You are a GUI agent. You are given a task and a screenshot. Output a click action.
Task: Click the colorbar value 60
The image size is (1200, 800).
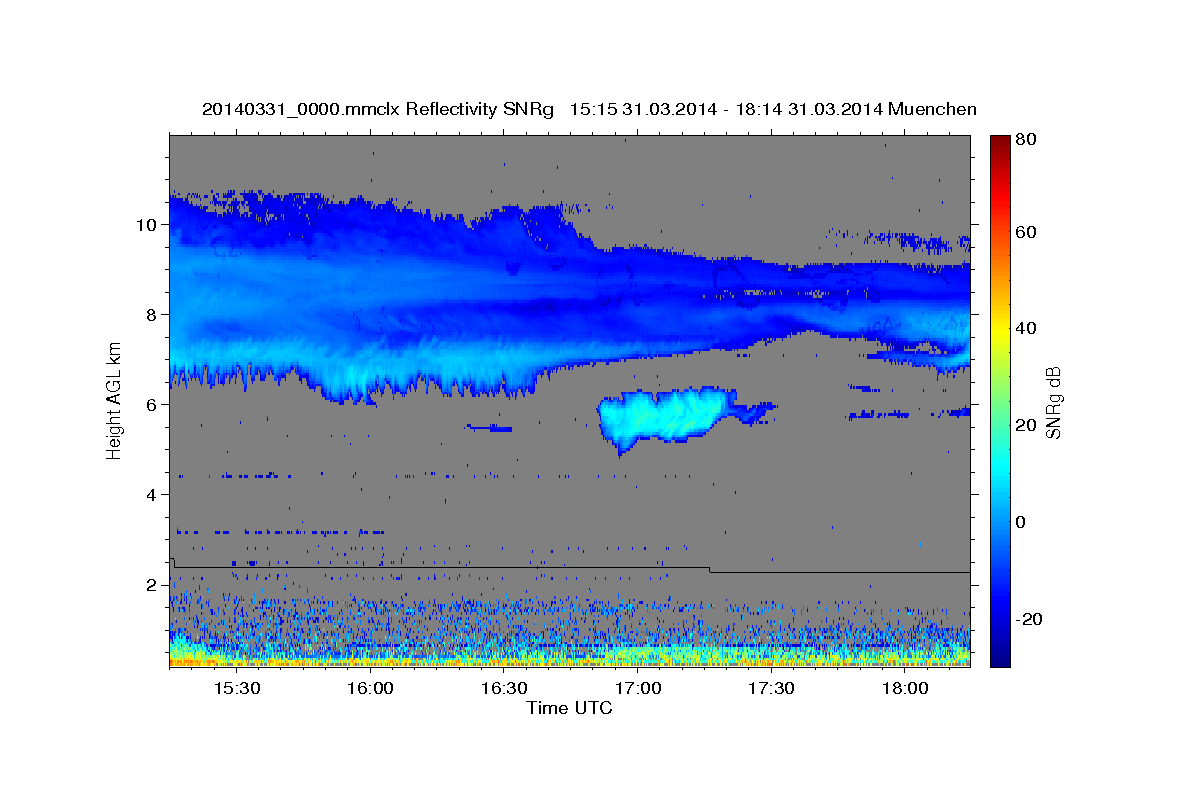point(1026,232)
